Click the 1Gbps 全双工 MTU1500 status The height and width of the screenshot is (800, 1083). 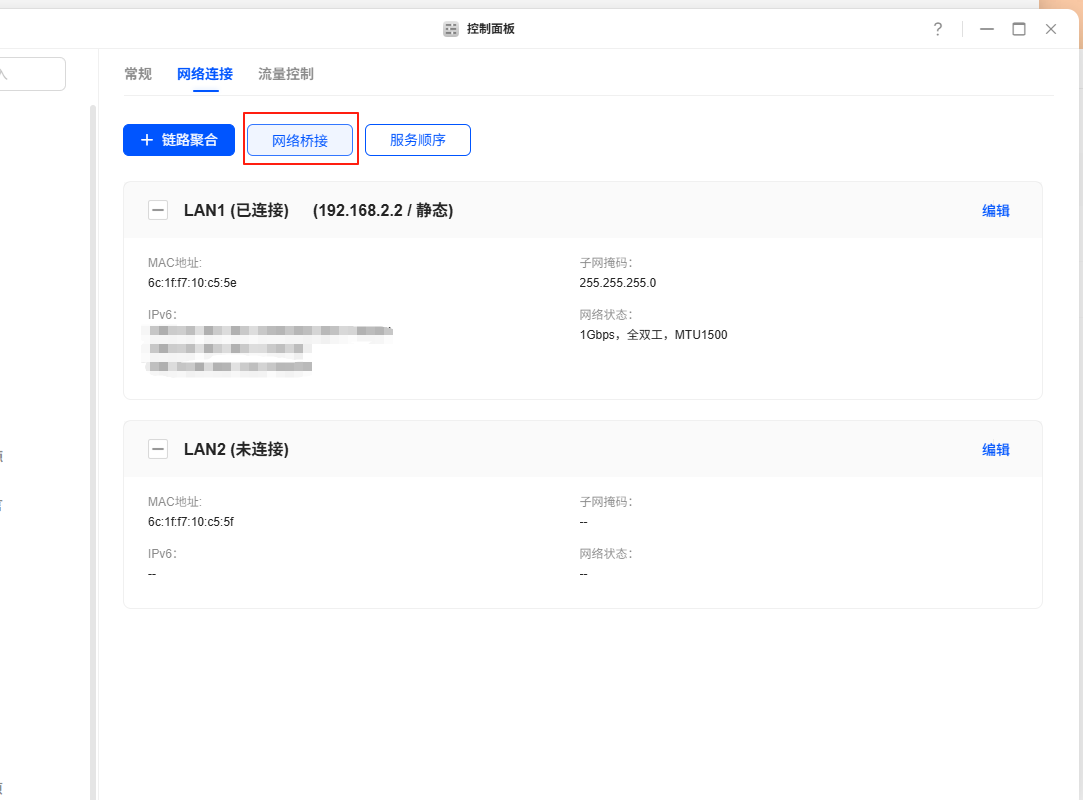[653, 335]
